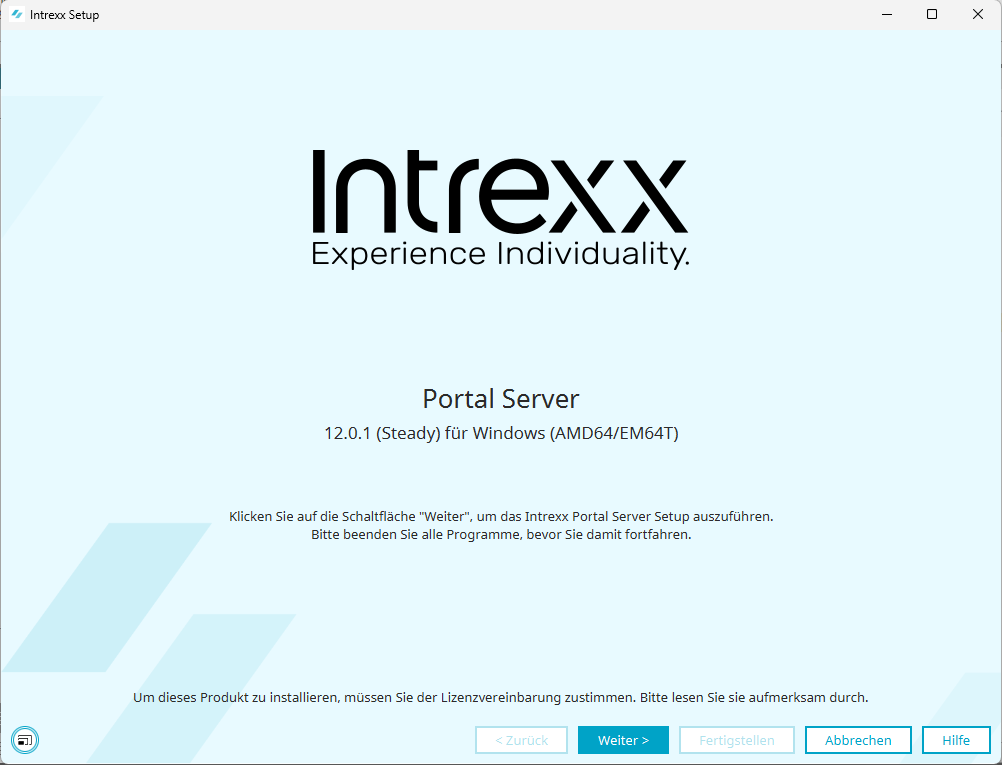Click the Lizenzvereinbarung notice text
This screenshot has height=765, width=1002.
click(x=500, y=697)
